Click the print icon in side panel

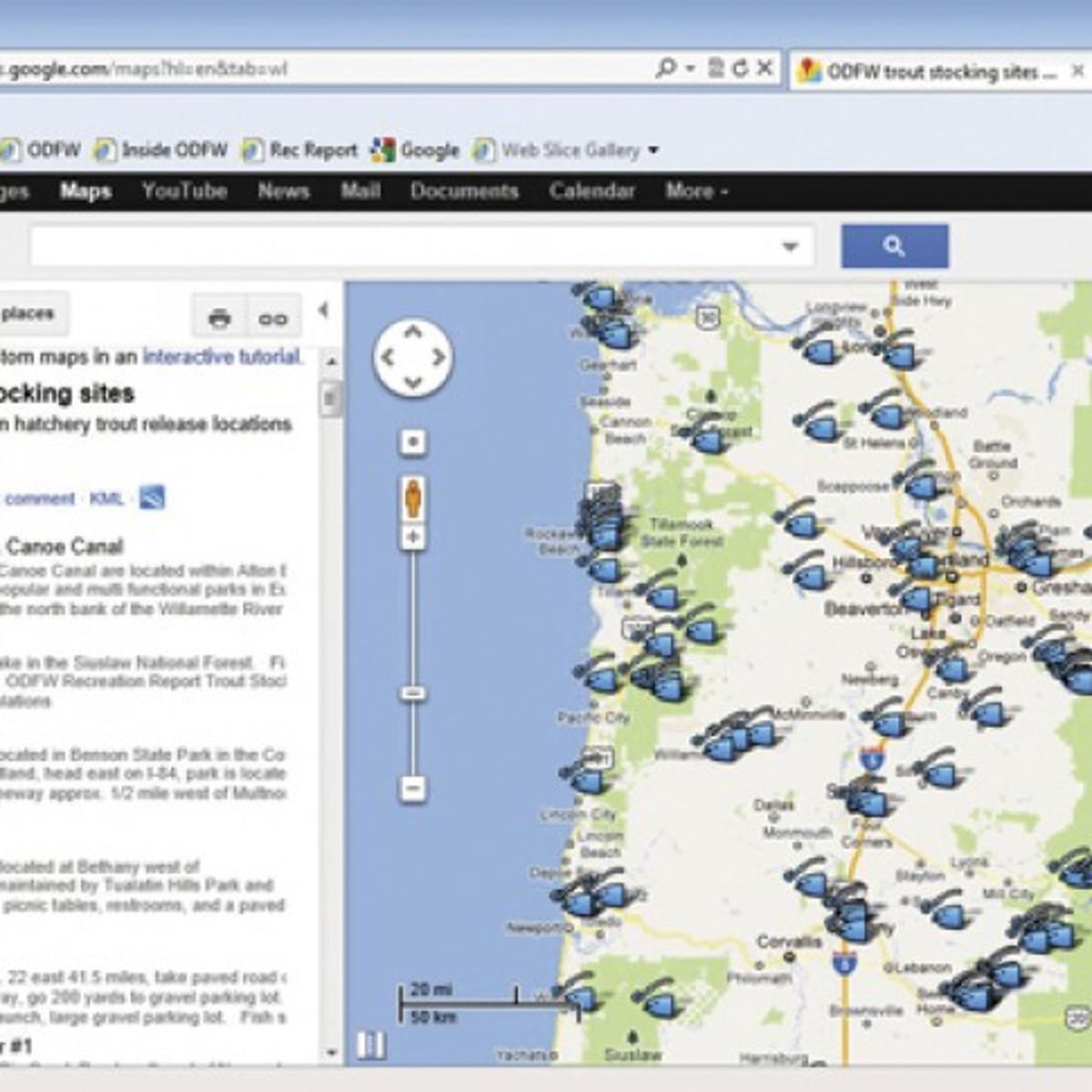219,318
